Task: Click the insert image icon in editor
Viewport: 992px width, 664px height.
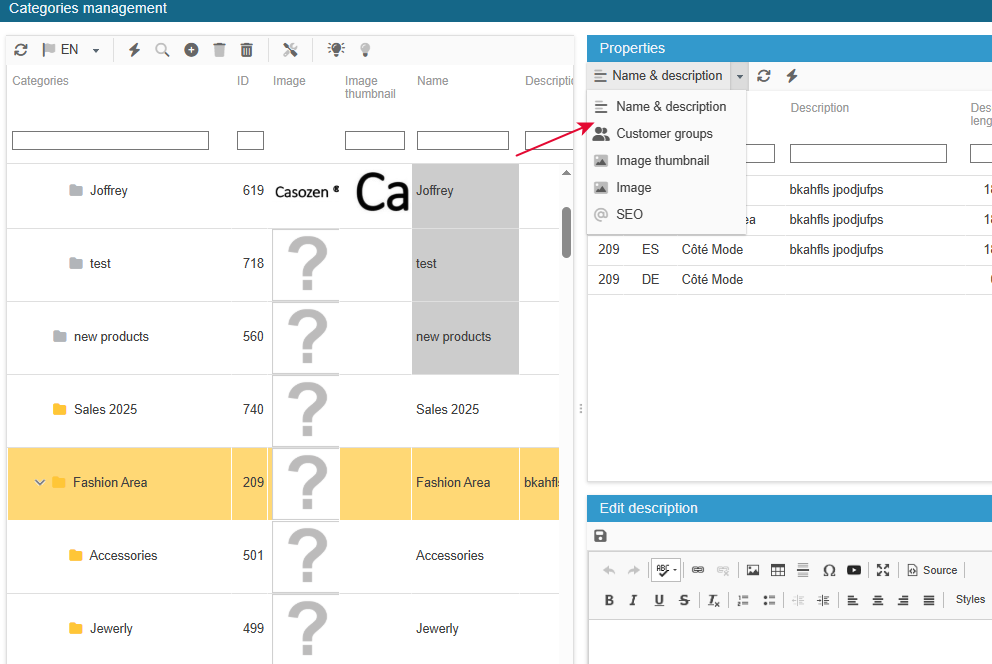Action: click(x=753, y=570)
